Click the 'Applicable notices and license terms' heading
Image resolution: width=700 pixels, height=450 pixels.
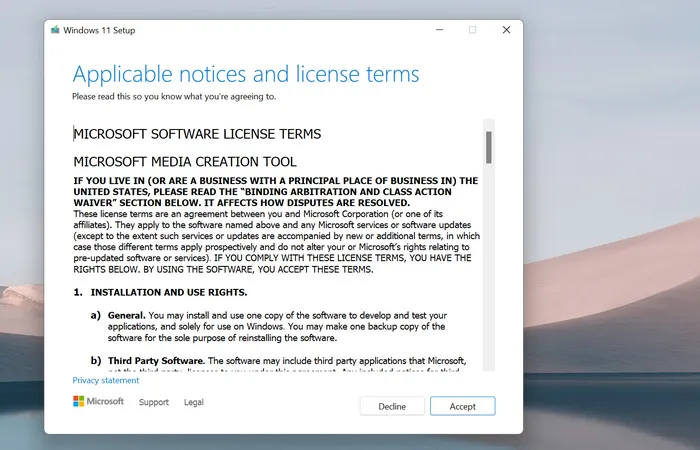tap(246, 75)
